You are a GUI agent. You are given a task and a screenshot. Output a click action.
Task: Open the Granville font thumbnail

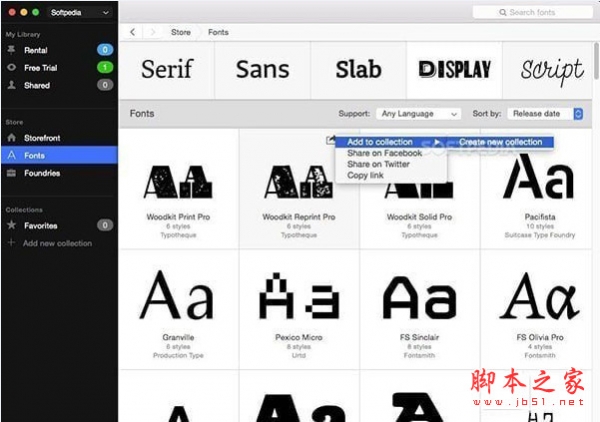coord(177,295)
